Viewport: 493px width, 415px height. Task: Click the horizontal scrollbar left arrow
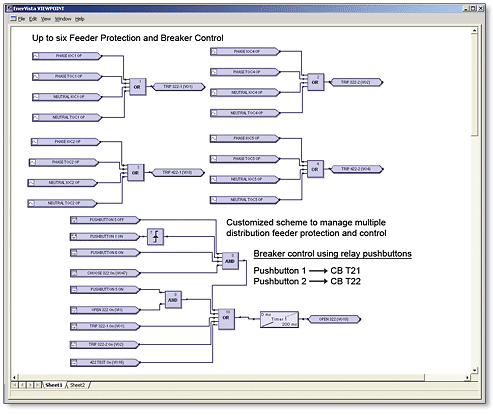click(x=15, y=377)
